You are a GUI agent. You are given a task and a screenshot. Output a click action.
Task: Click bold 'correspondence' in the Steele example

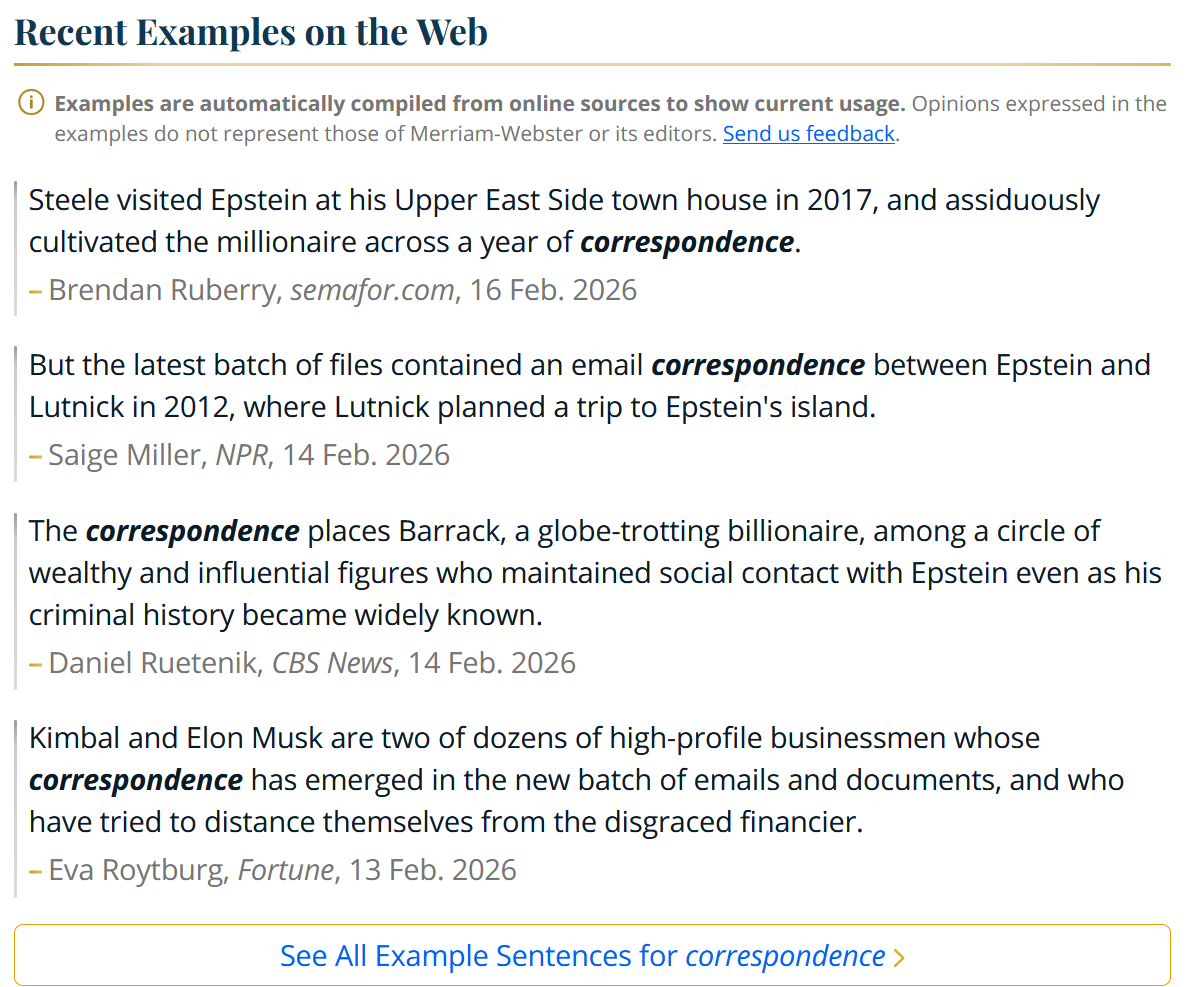click(x=687, y=242)
